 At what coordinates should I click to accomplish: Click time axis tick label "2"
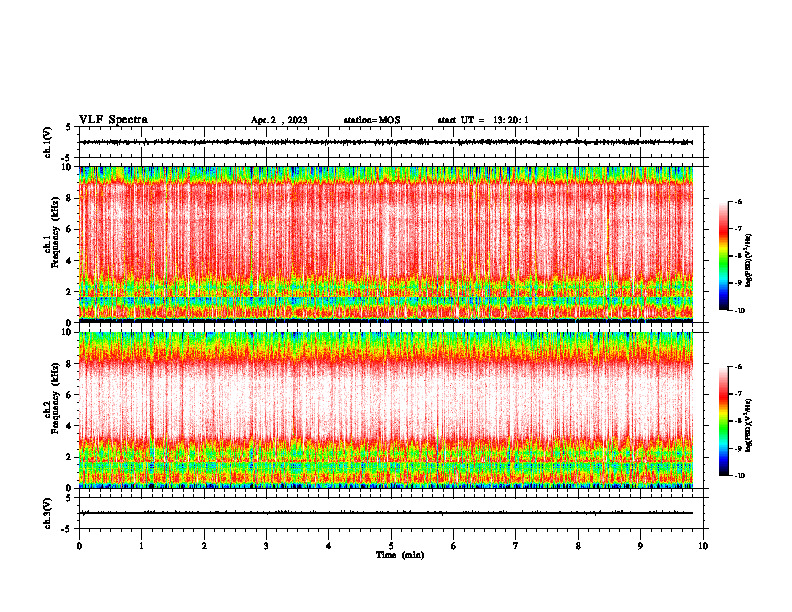[x=204, y=546]
